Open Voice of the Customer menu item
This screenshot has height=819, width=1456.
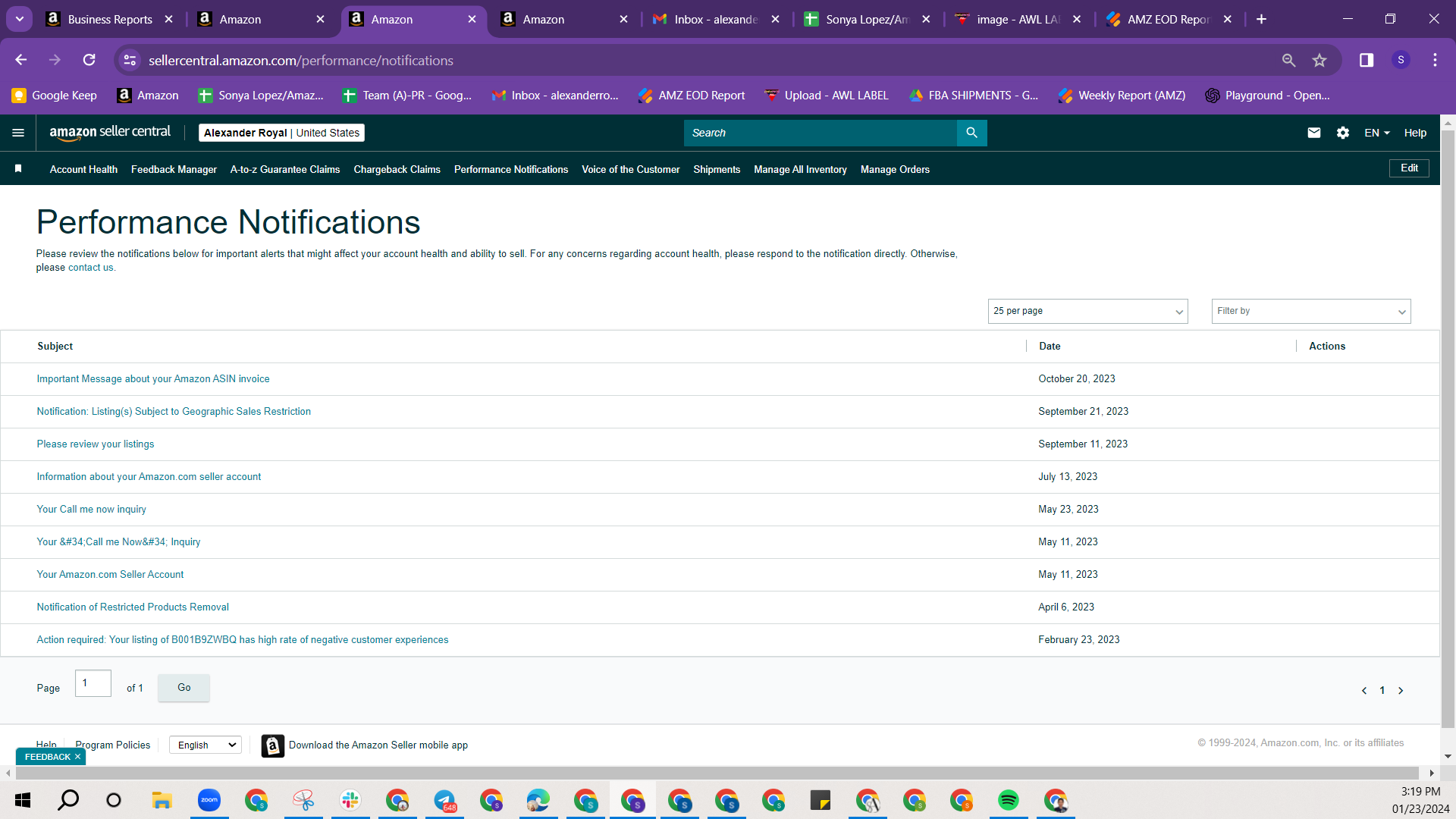coord(630,169)
